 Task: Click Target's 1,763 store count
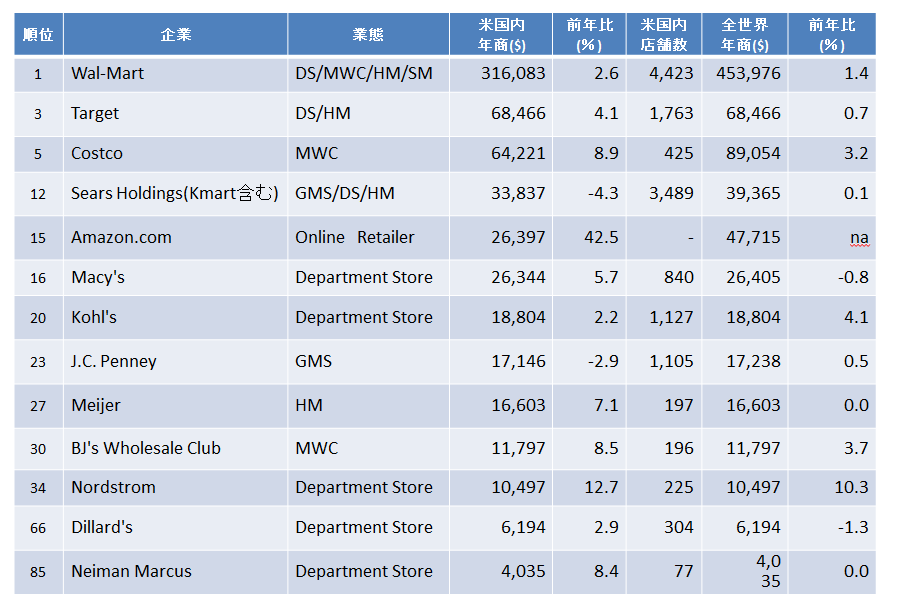click(x=671, y=113)
